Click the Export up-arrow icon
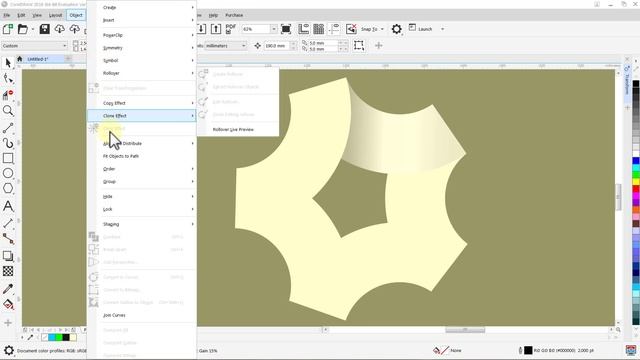 point(216,29)
